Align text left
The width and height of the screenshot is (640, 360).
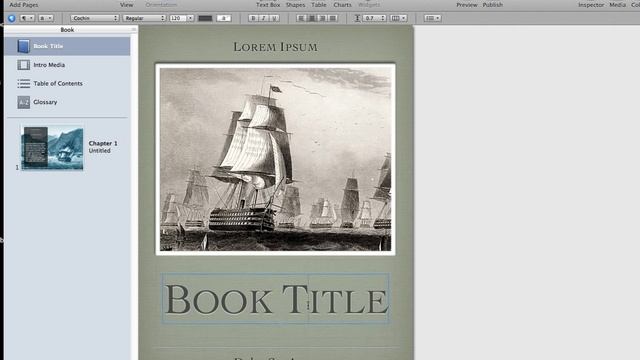(301, 18)
